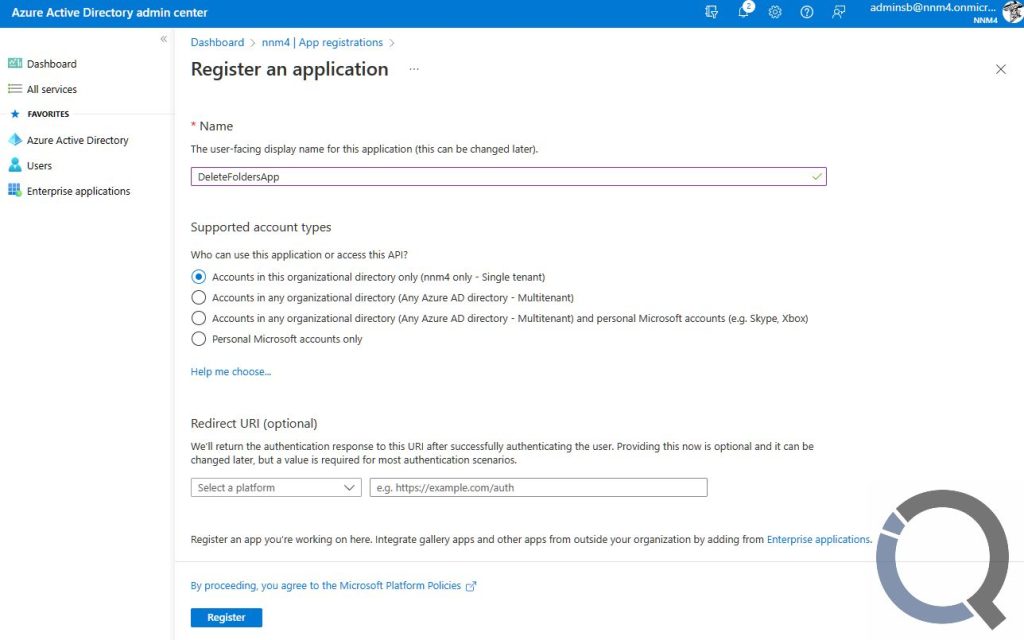This screenshot has width=1024, height=640.
Task: Click the application Name input field
Action: 509,176
